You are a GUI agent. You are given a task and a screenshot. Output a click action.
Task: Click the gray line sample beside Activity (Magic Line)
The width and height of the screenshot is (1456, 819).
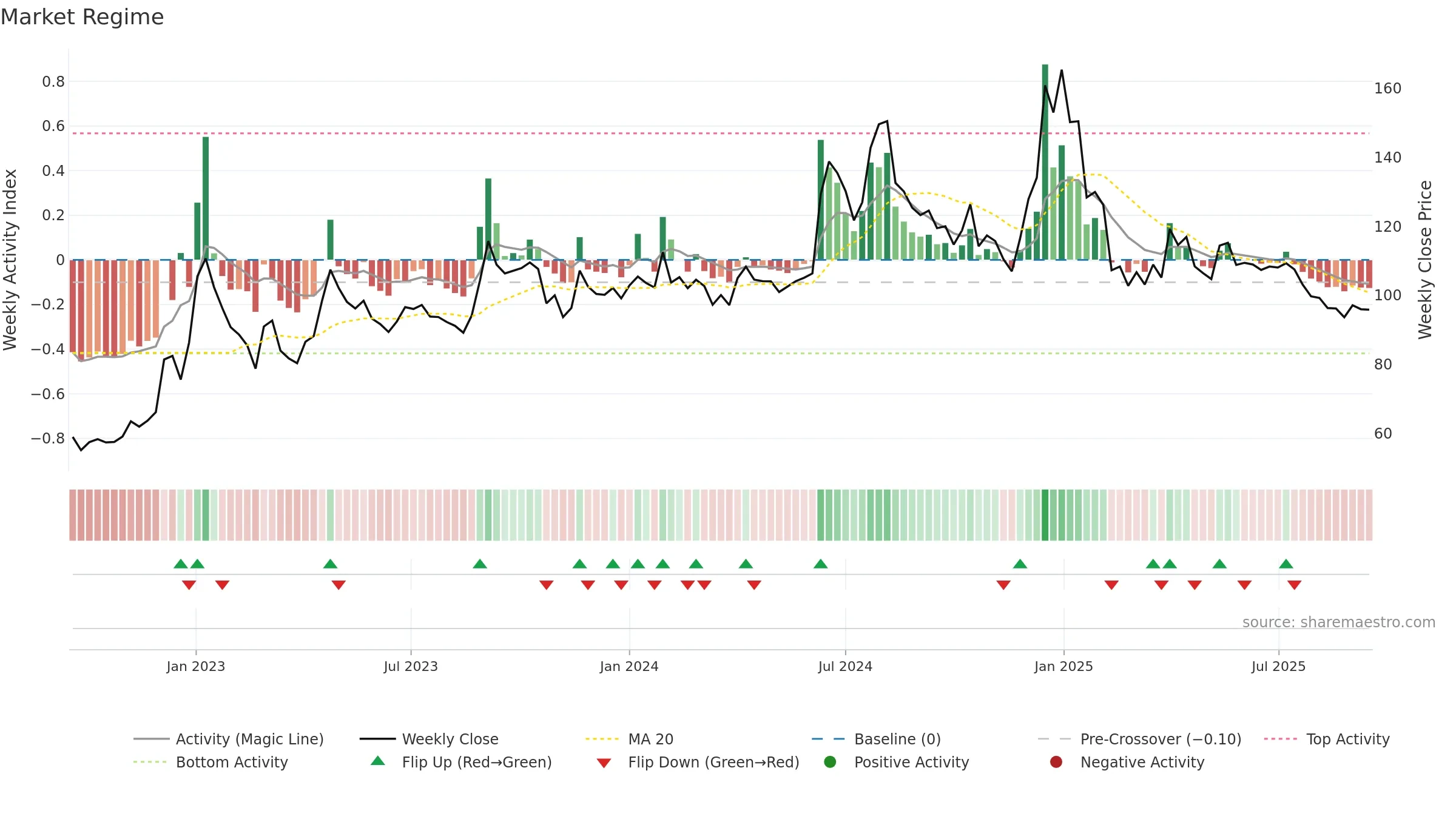151,739
